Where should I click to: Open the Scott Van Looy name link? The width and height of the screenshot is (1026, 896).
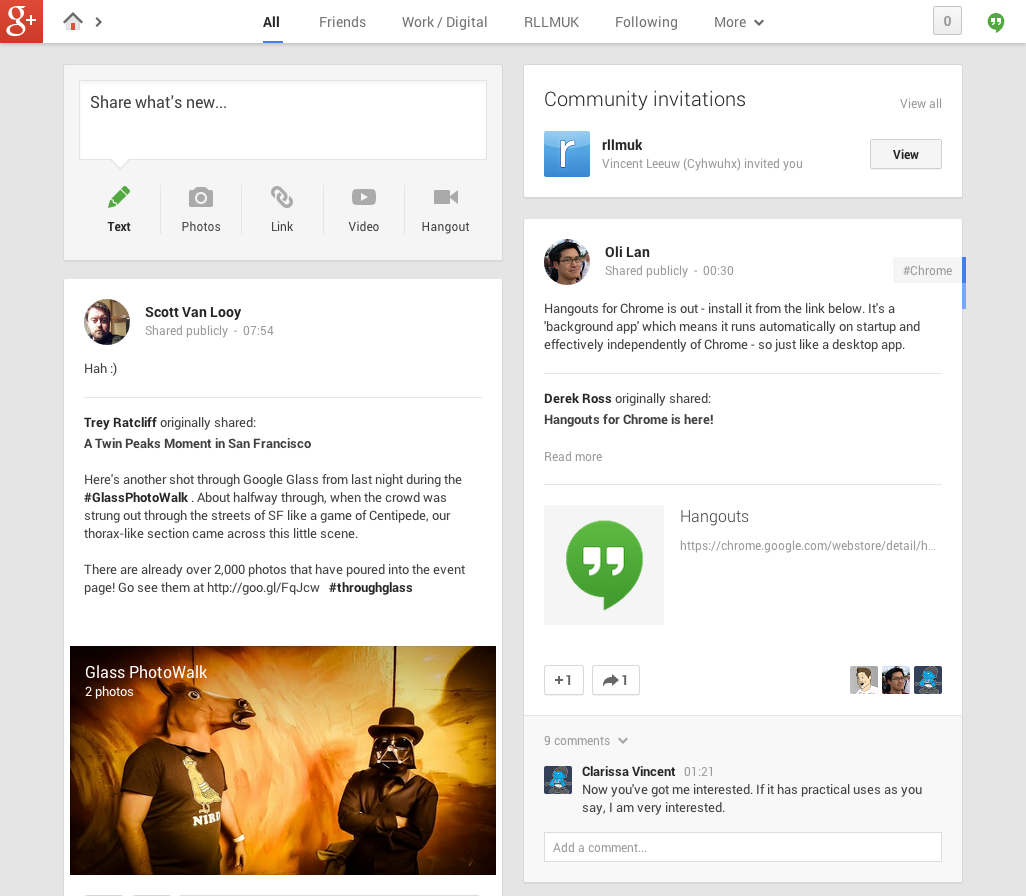[193, 312]
